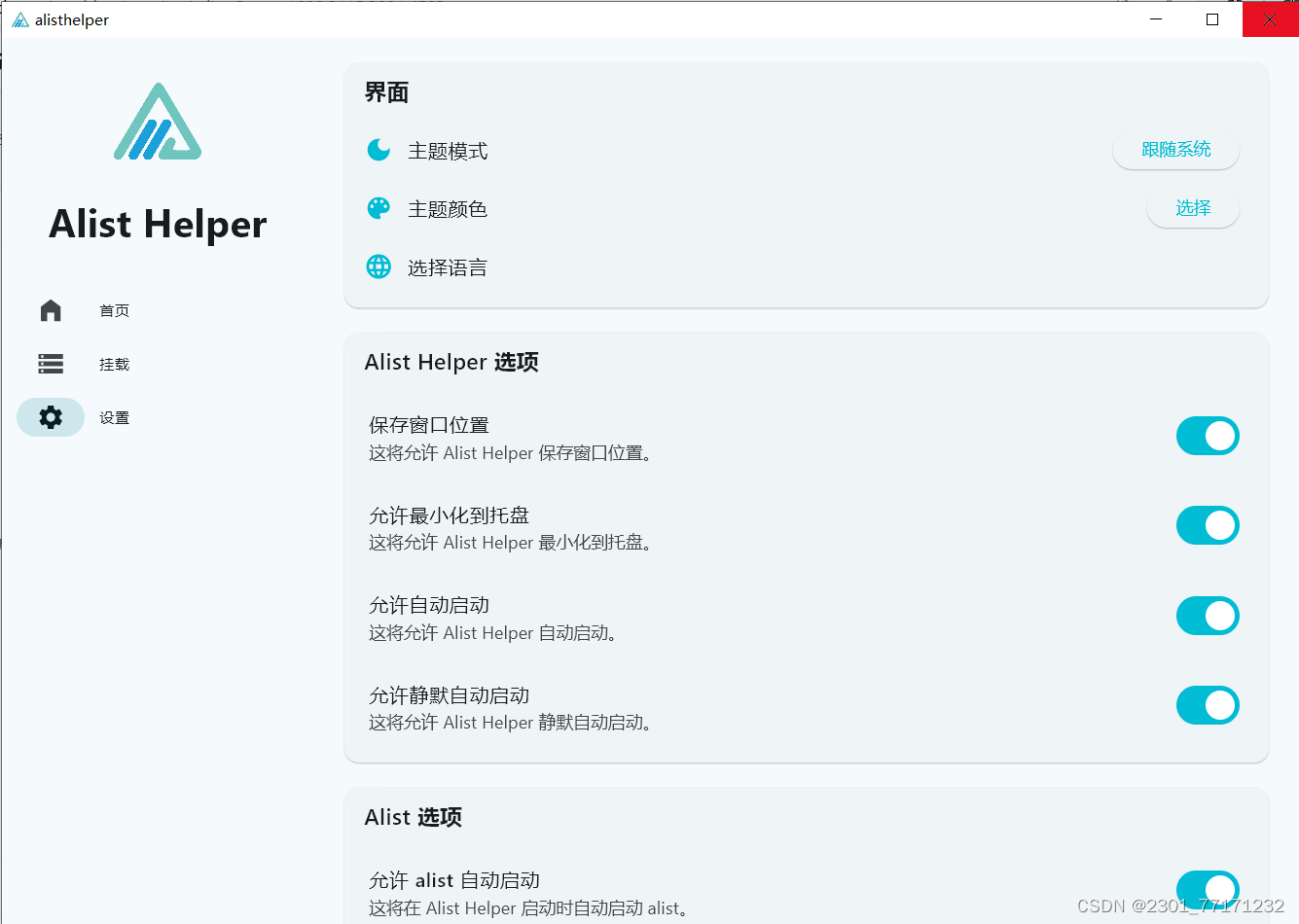Click the Alist Helper logo

158,122
